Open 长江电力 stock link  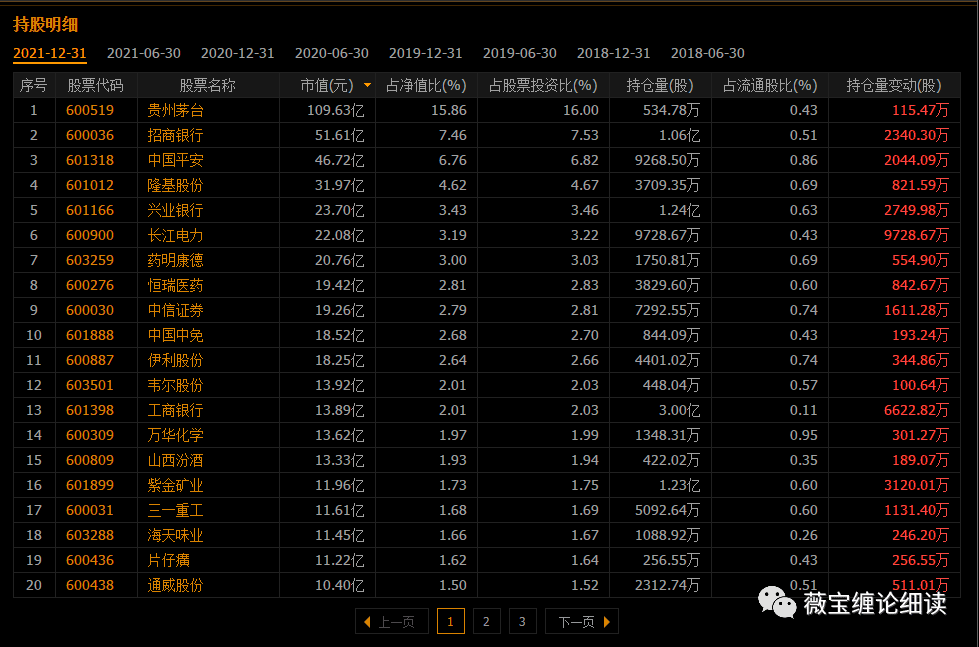tap(175, 235)
